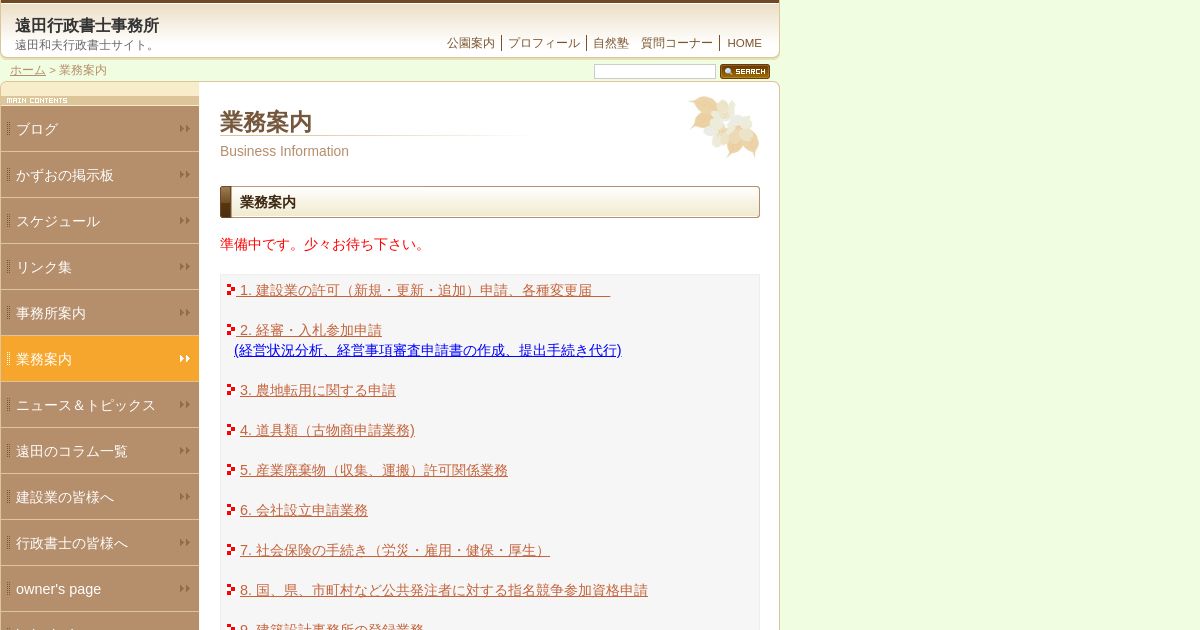Click the blue 経営状況分析 sub-link
The image size is (1200, 630).
(428, 350)
